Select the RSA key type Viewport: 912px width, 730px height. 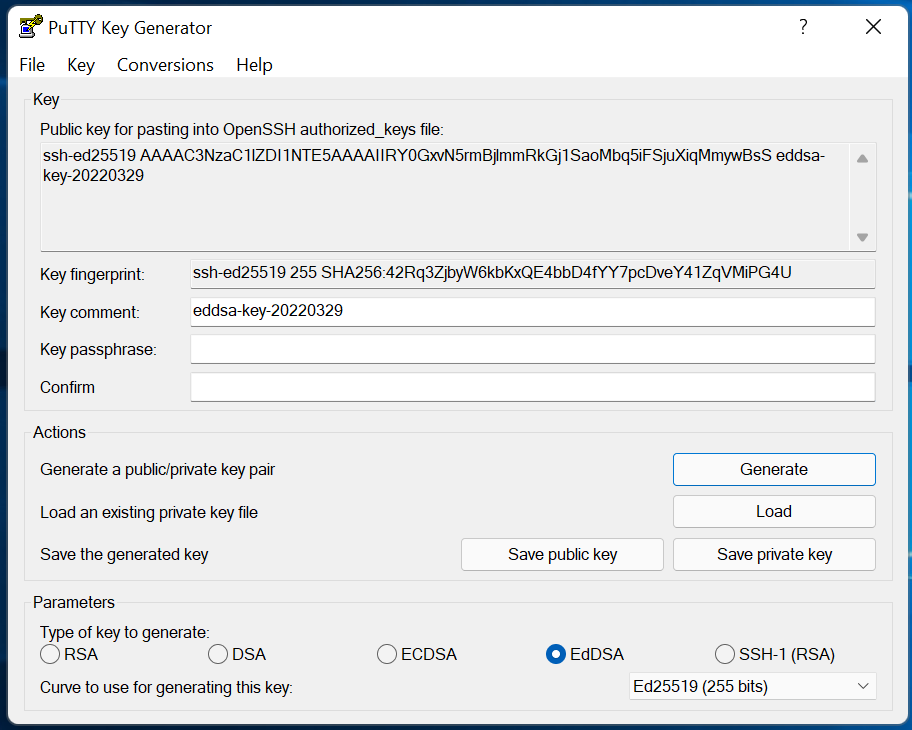click(49, 654)
